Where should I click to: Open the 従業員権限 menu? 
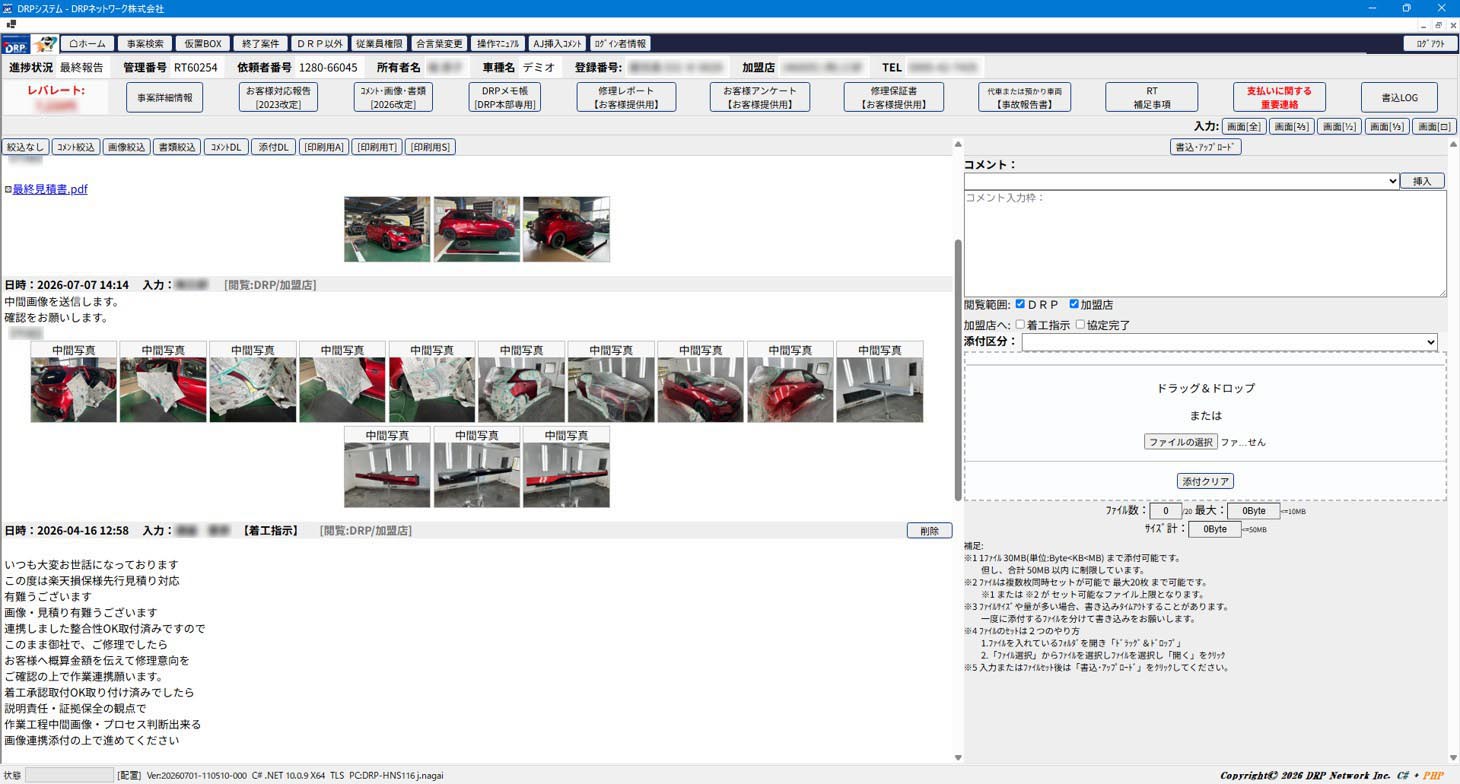coord(379,44)
